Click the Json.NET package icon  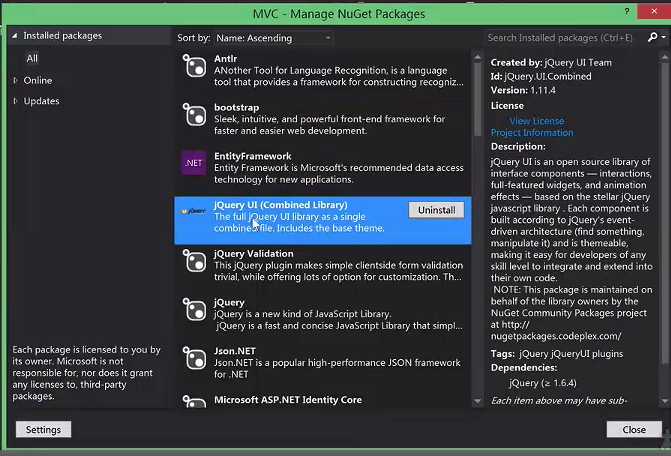point(194,358)
